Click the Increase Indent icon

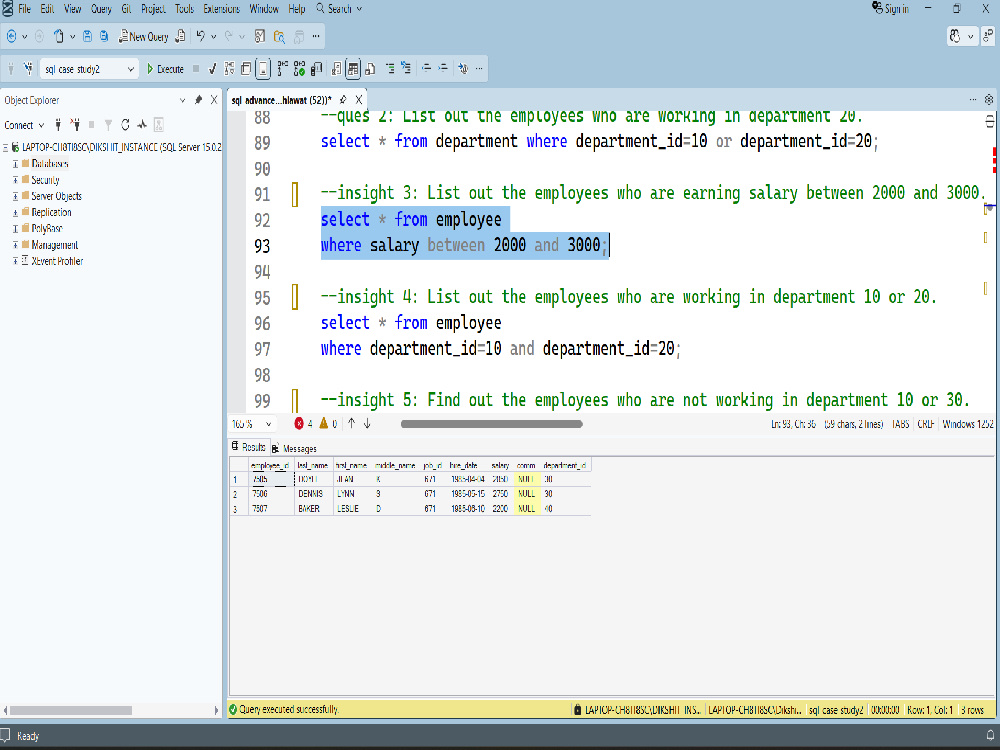443,68
